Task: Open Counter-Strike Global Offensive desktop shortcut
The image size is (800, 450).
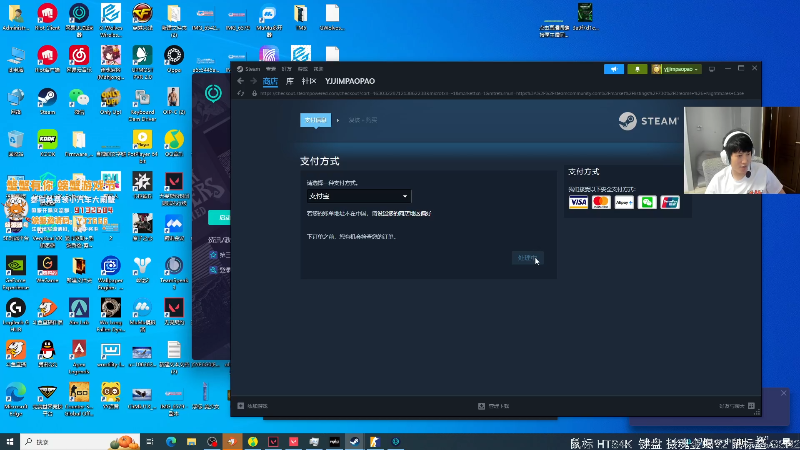Action: (x=79, y=399)
